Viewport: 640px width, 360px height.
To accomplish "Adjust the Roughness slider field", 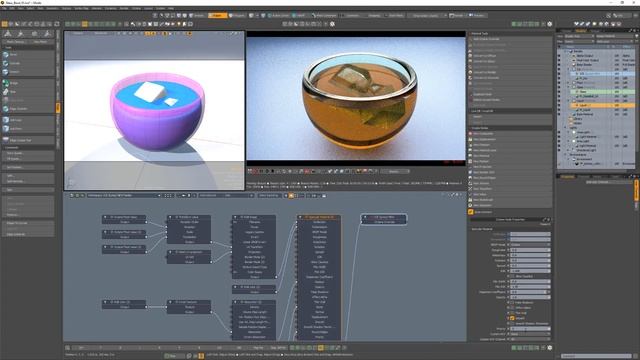I will (x=530, y=250).
